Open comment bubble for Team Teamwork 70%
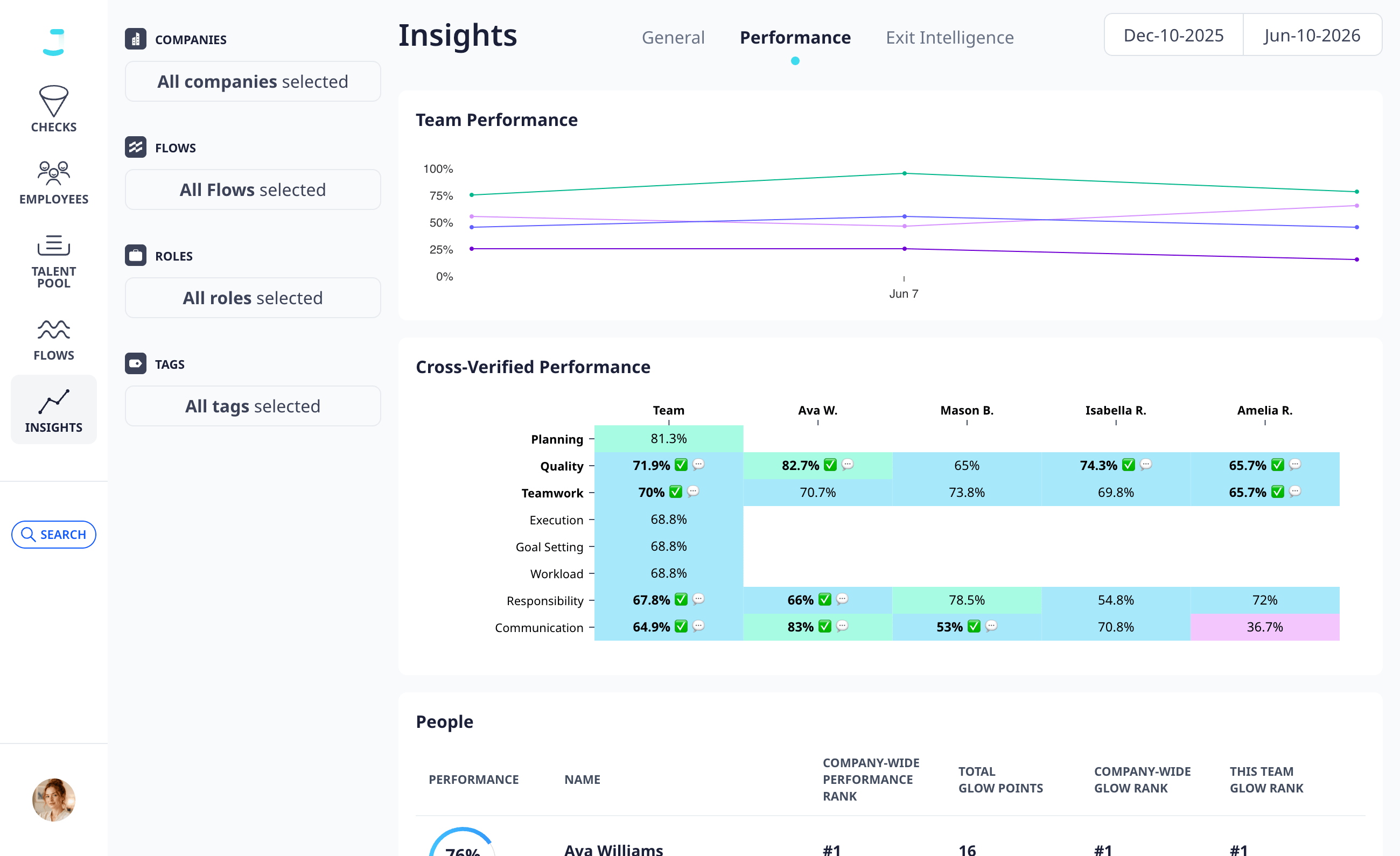The width and height of the screenshot is (1400, 856). tap(693, 492)
